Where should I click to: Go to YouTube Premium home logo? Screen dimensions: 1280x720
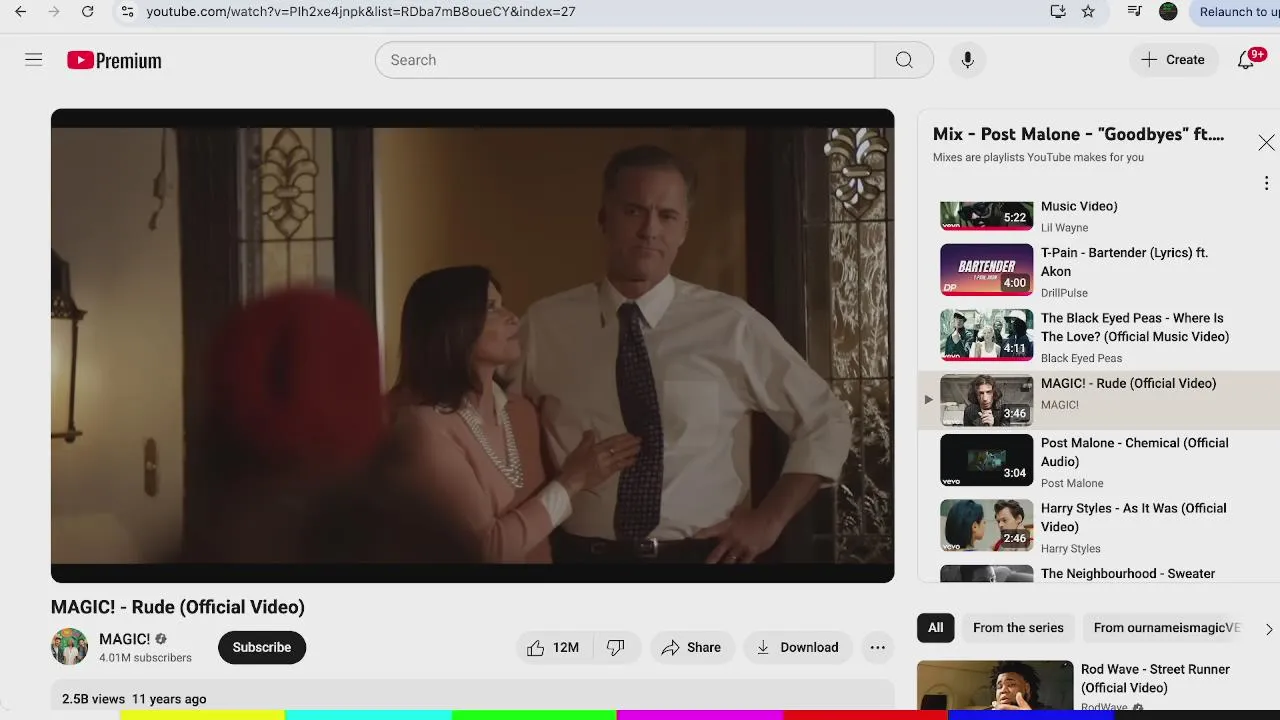[x=114, y=60]
